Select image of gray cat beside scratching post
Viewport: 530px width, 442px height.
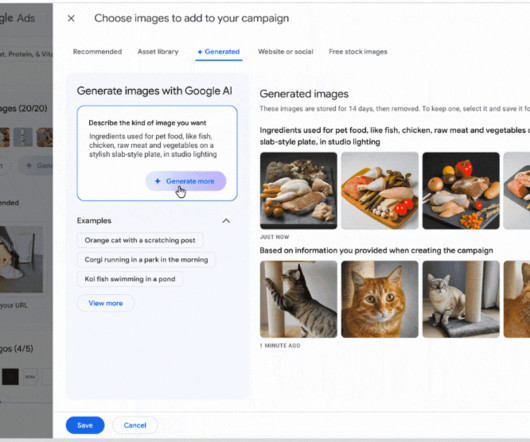(x=461, y=299)
